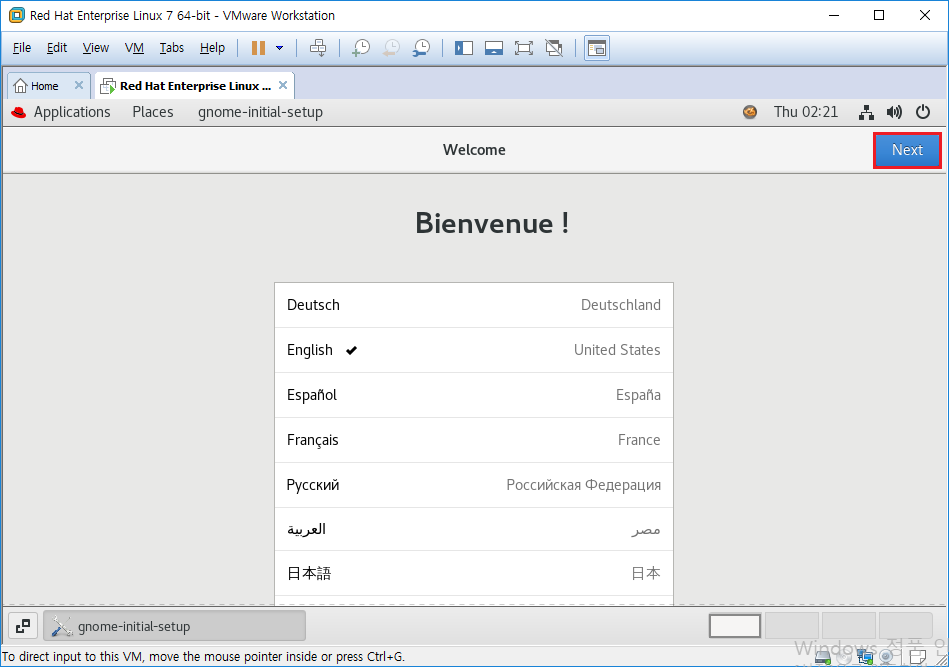Select English United States language
This screenshot has height=667, width=949.
pos(474,350)
